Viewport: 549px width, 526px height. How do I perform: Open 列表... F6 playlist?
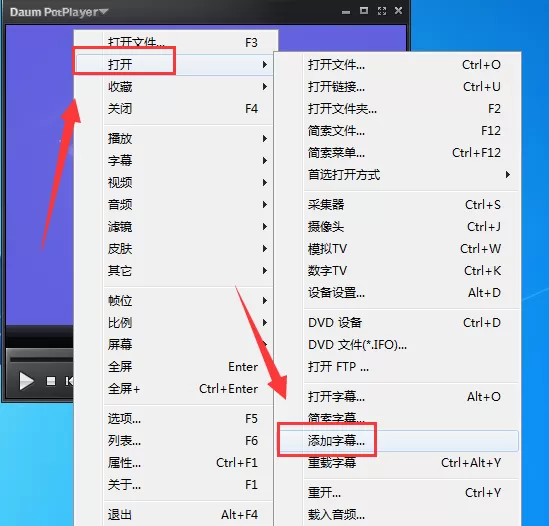pyautogui.click(x=174, y=441)
